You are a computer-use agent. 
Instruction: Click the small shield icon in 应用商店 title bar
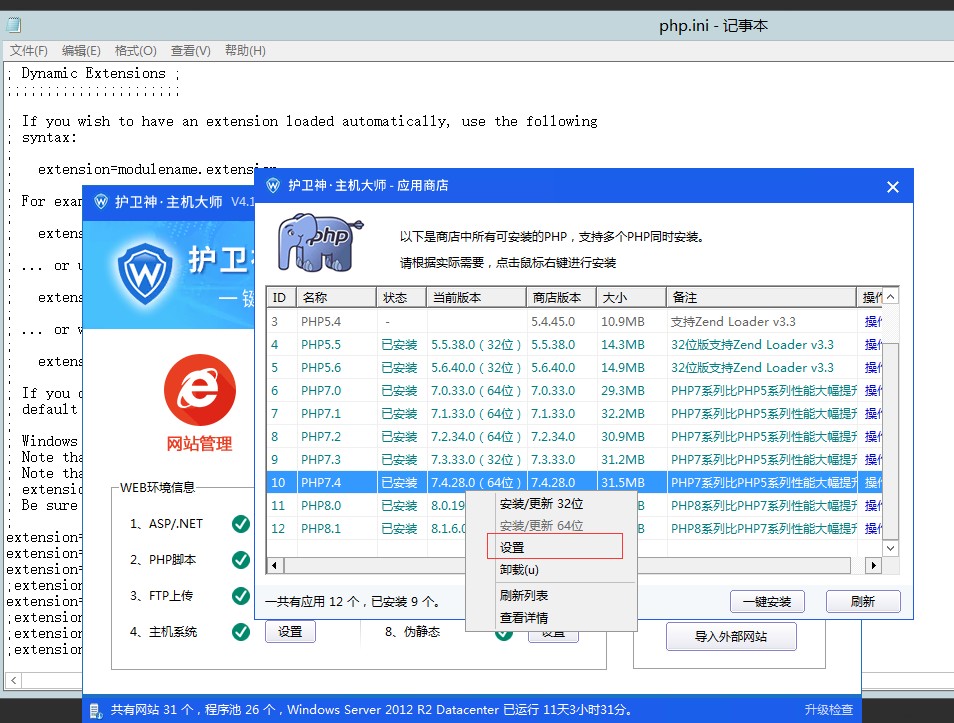click(273, 185)
